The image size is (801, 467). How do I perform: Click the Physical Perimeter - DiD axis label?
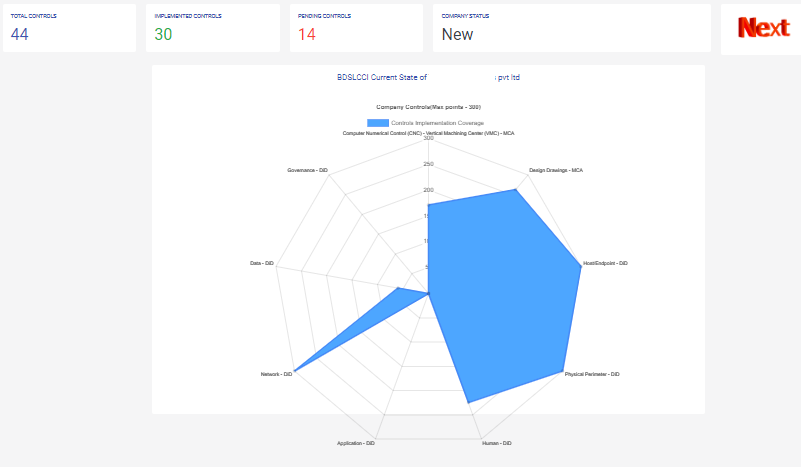(592, 374)
